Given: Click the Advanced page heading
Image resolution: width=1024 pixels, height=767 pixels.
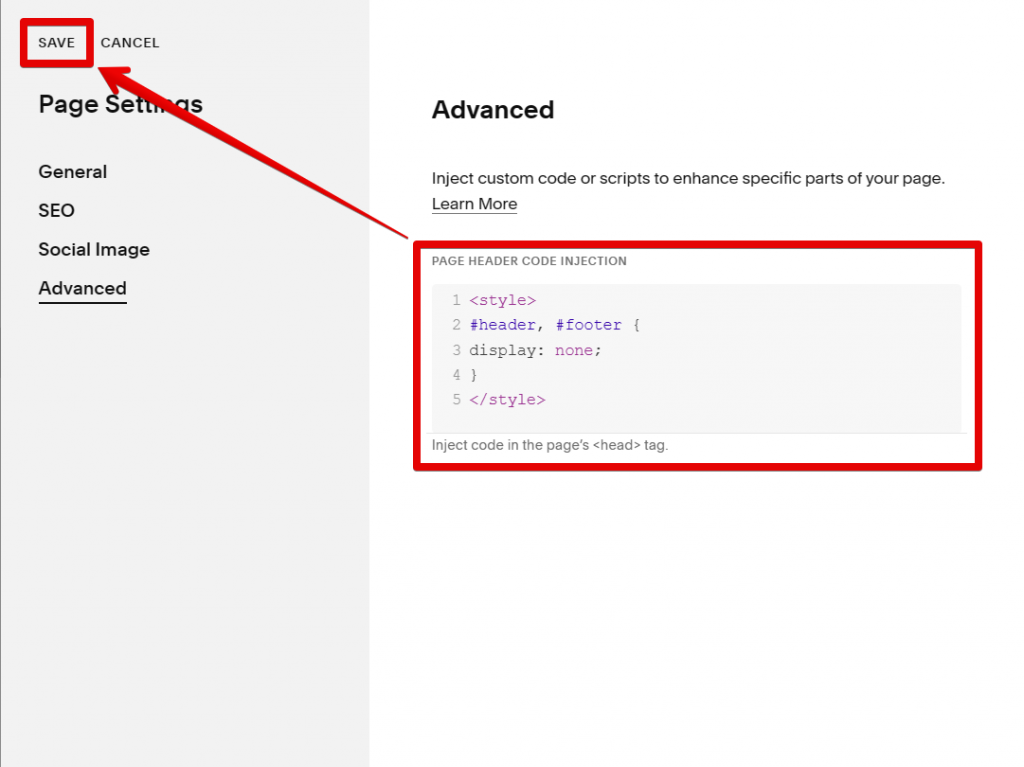Looking at the screenshot, I should point(492,110).
